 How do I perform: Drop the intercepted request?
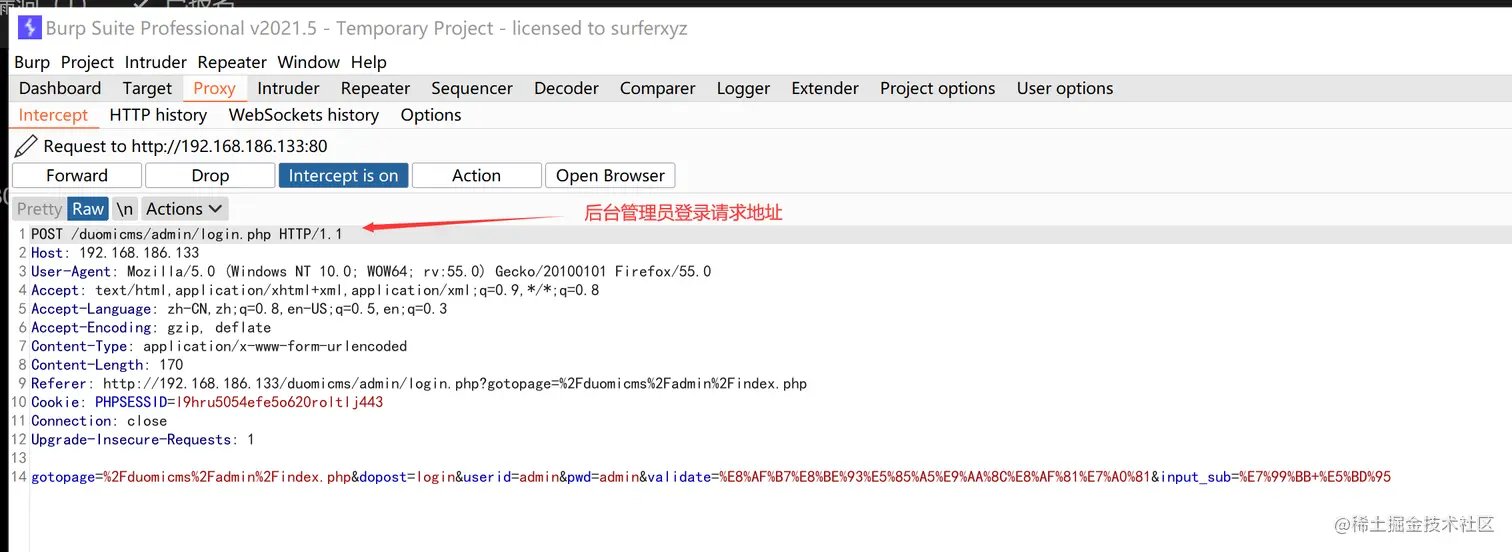[210, 175]
